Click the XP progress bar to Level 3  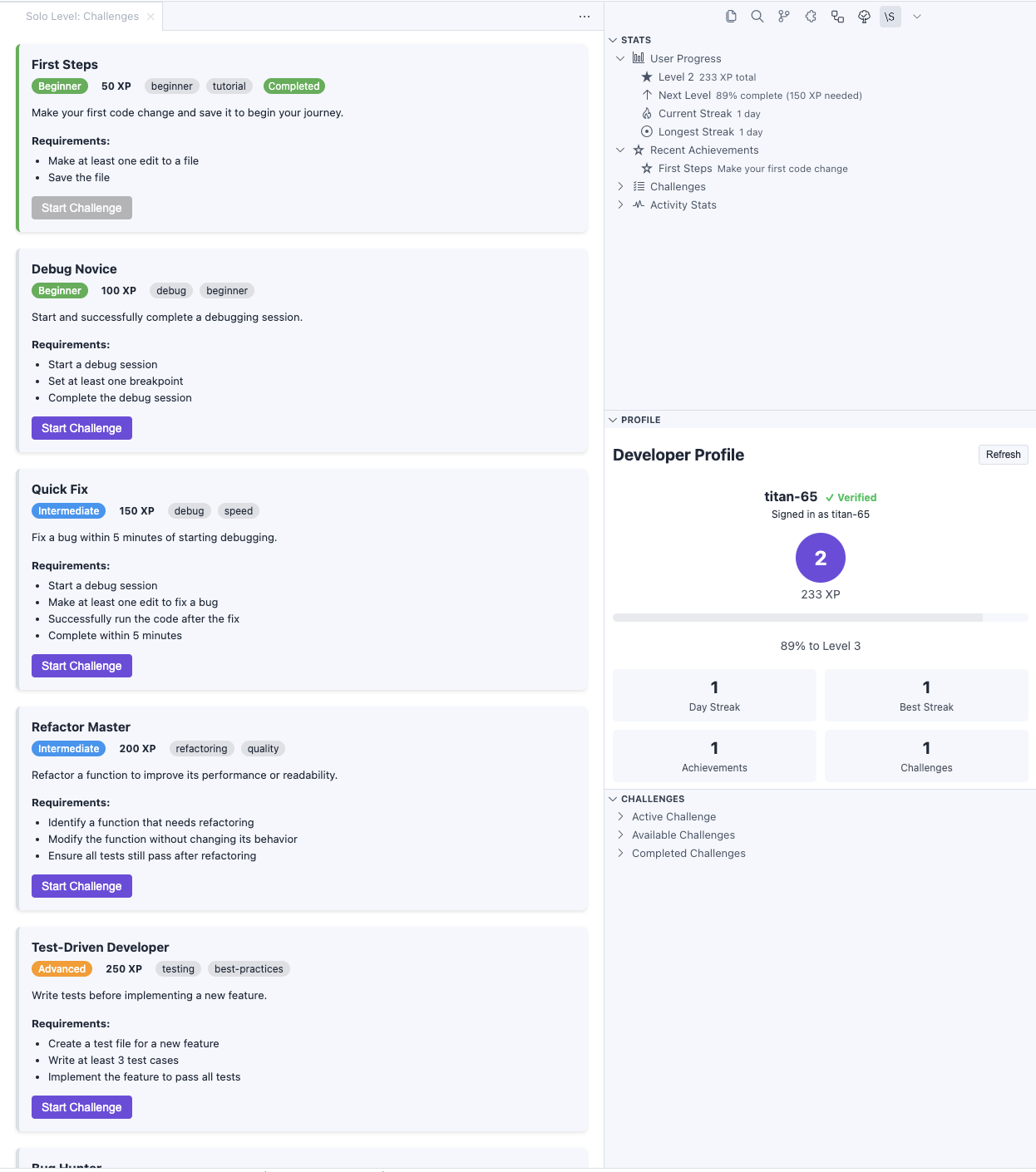click(820, 618)
